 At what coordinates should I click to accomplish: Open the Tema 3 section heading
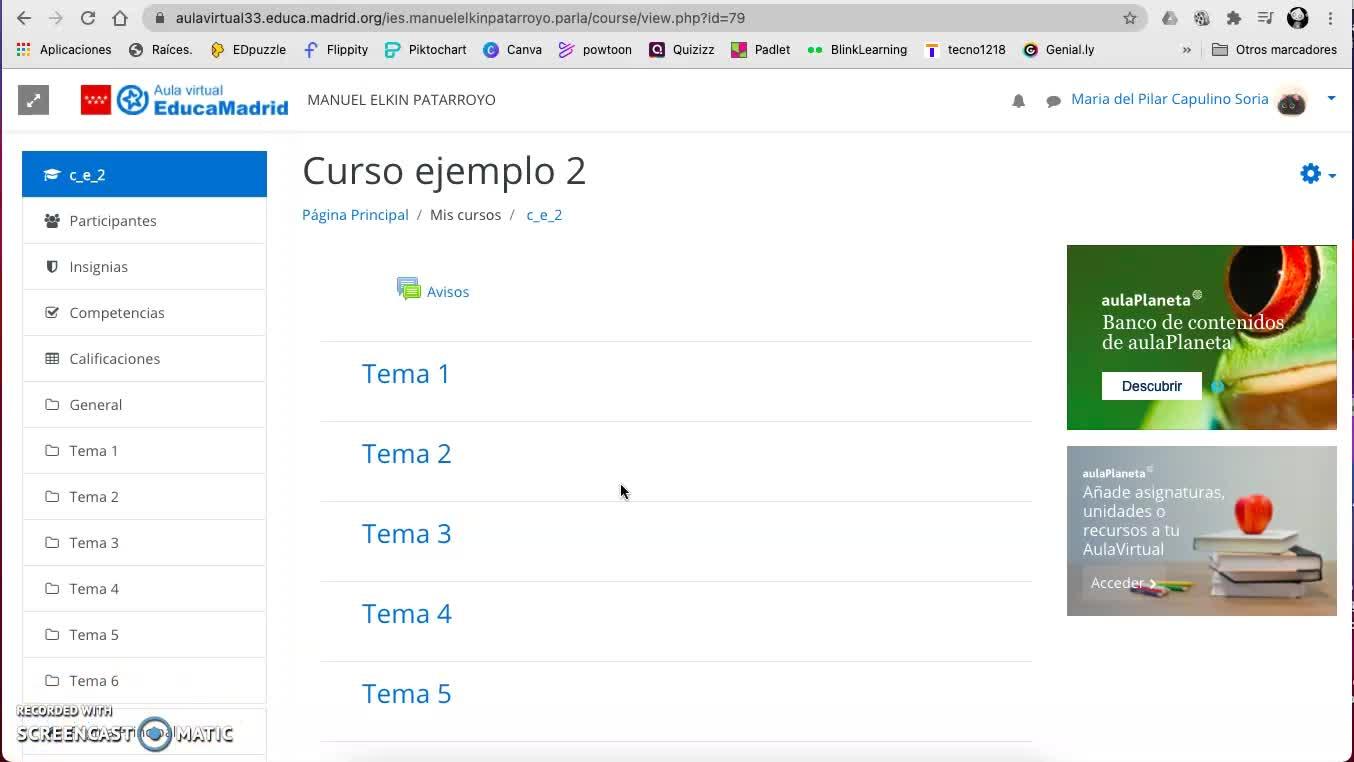point(407,533)
